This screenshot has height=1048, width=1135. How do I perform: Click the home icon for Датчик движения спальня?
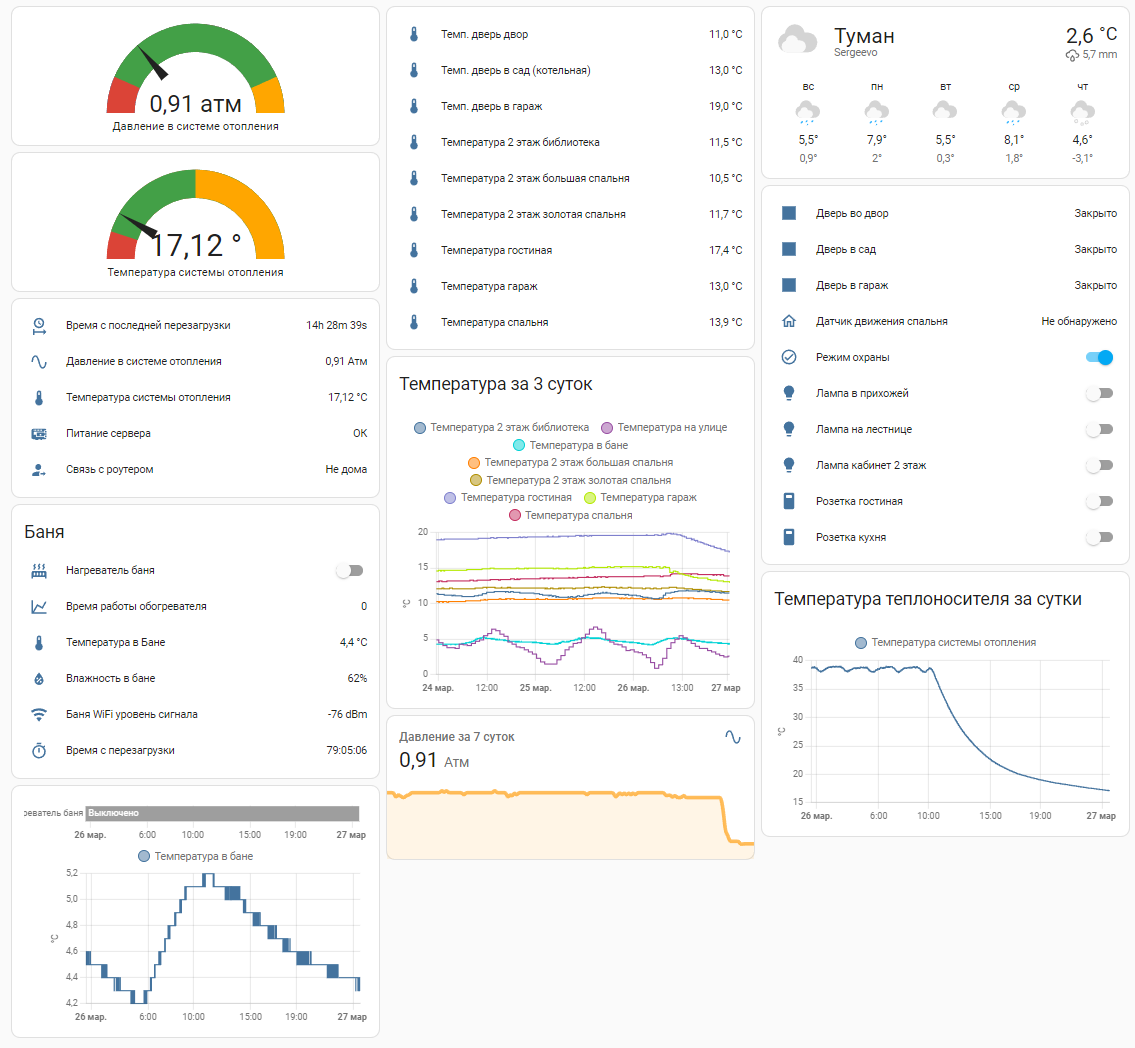pyautogui.click(x=789, y=321)
